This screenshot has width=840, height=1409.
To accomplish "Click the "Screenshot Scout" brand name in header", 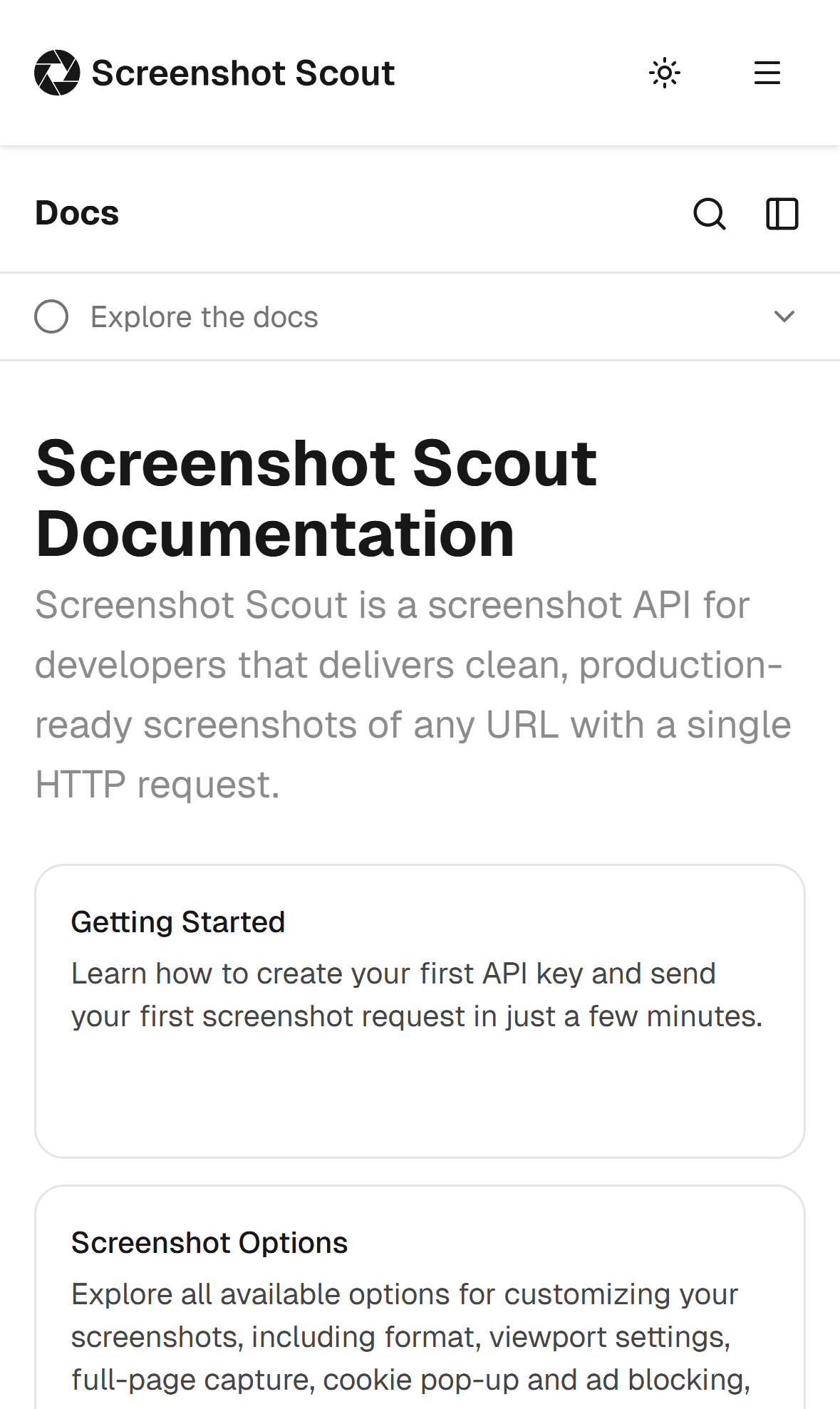I will point(243,73).
